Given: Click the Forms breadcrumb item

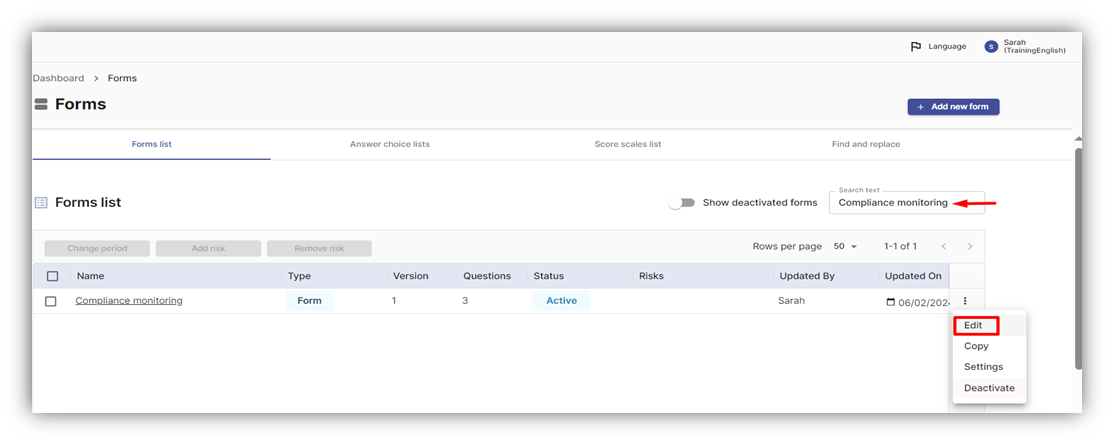Looking at the screenshot, I should [122, 78].
